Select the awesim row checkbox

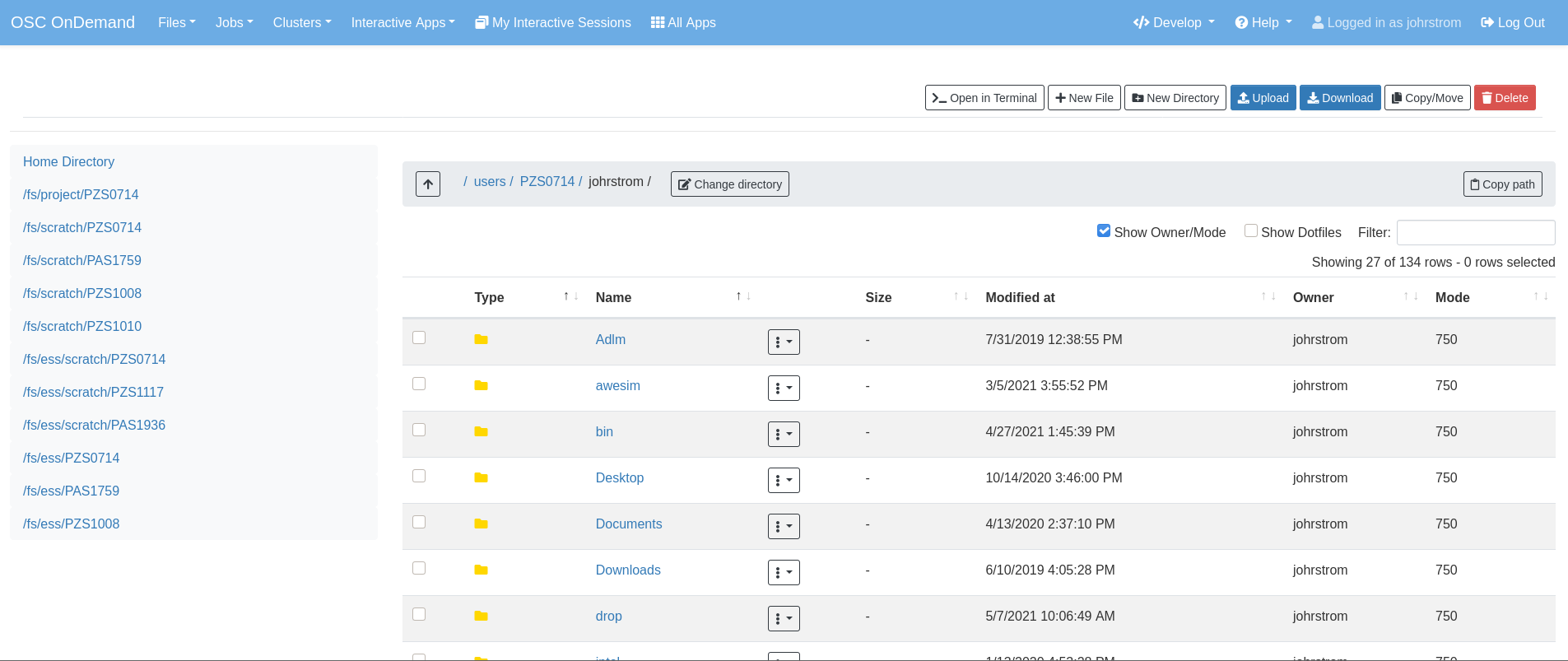click(x=419, y=384)
